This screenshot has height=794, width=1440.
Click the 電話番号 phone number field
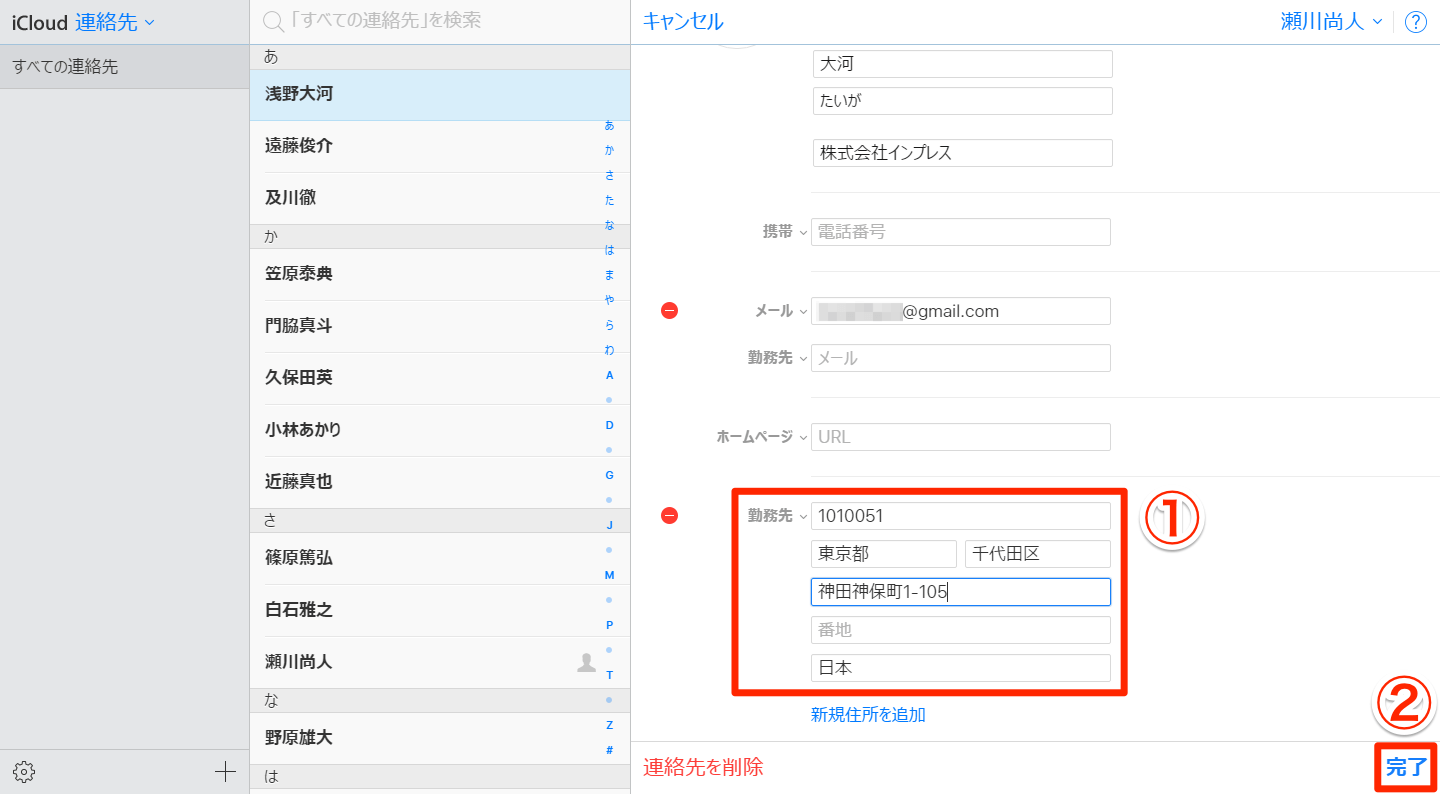961,232
